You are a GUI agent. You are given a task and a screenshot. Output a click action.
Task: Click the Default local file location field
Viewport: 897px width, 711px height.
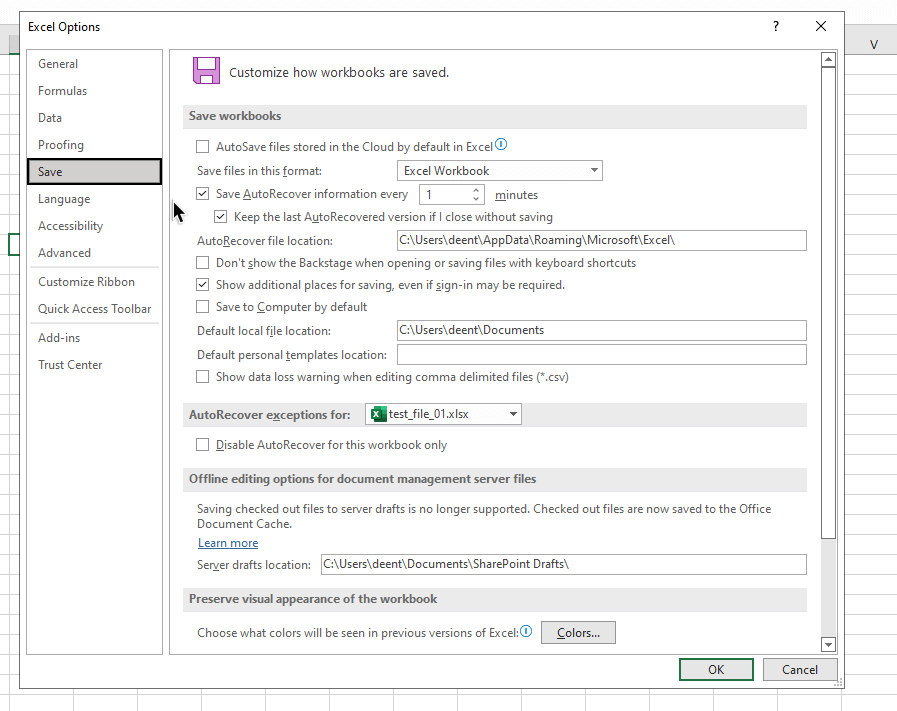tap(602, 331)
